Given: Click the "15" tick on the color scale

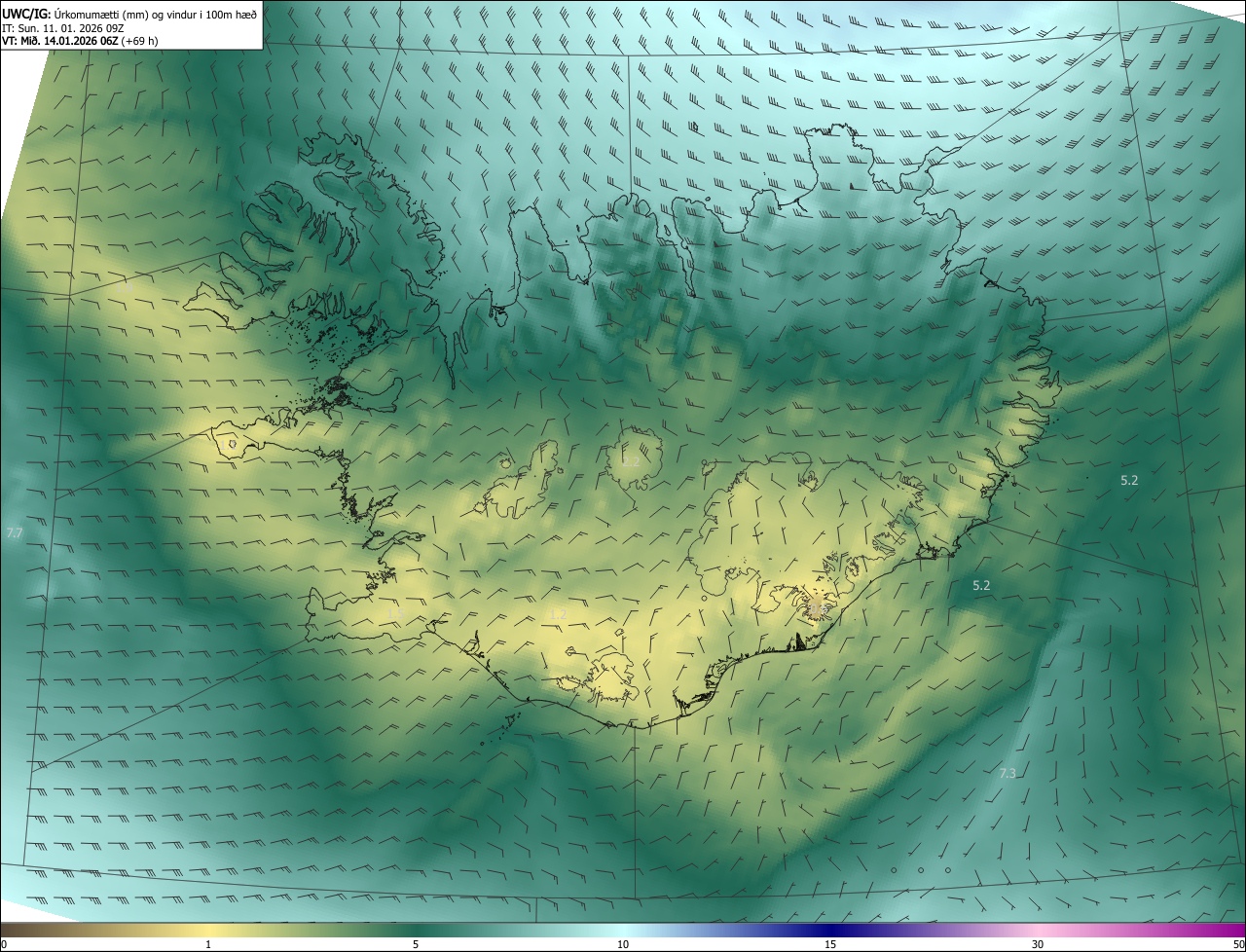Looking at the screenshot, I should tap(830, 944).
